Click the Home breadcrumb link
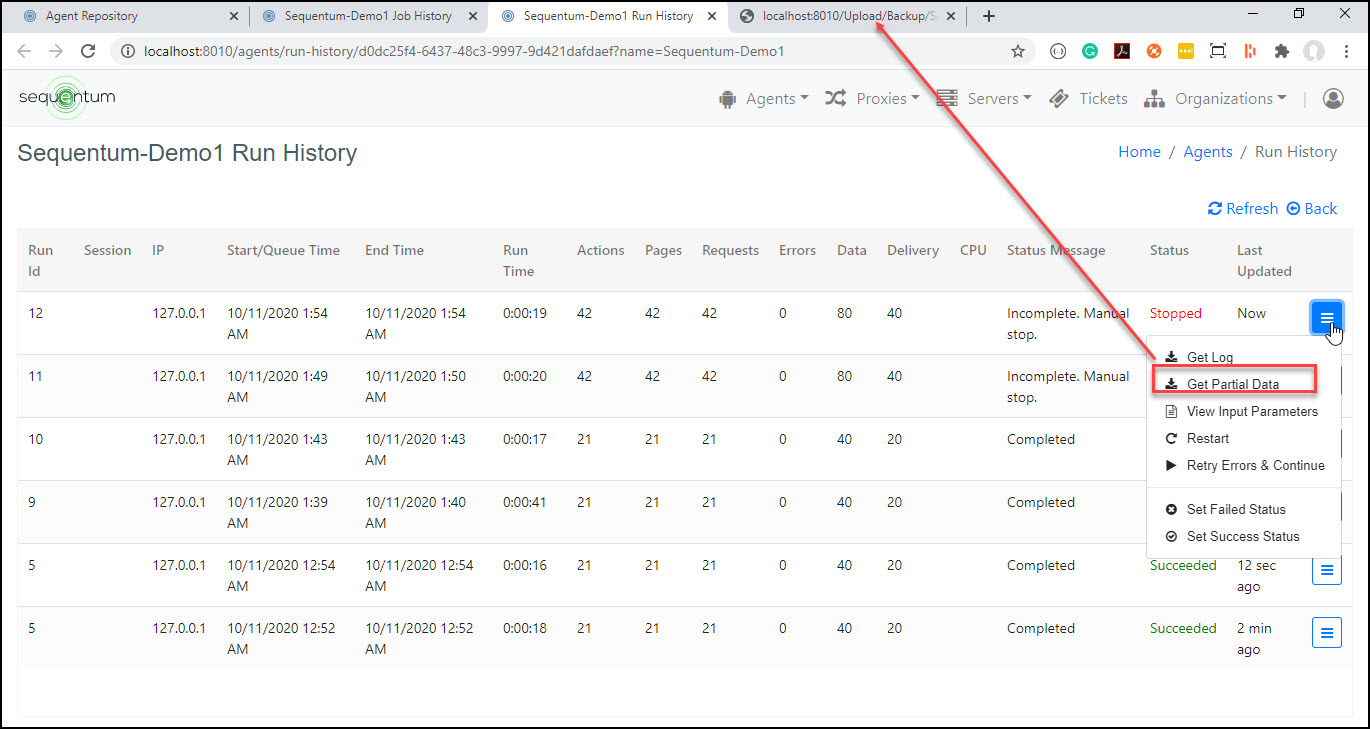This screenshot has width=1370, height=729. tap(1139, 152)
